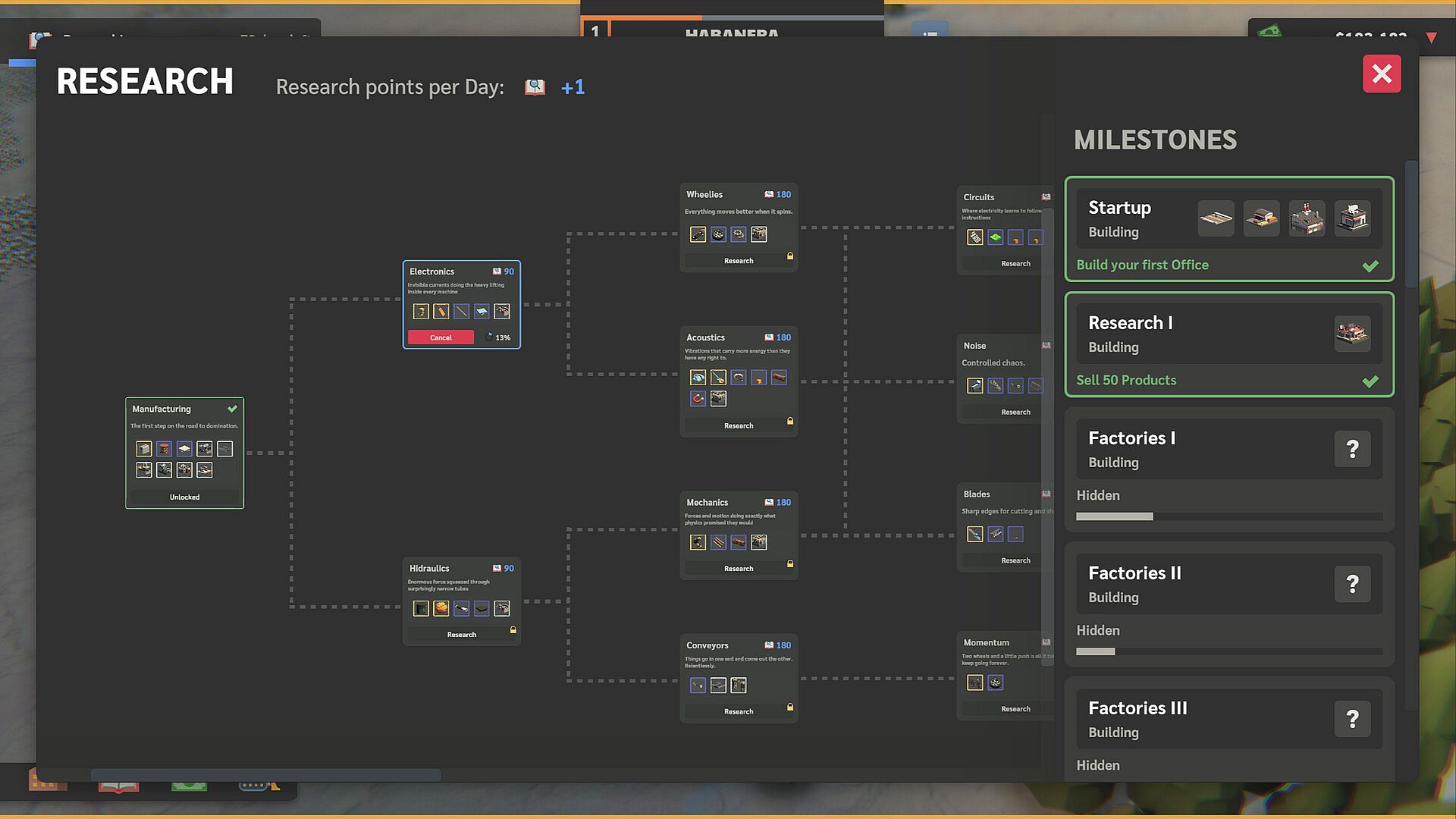
Task: Click the orange item icon in Hidraulics card
Action: click(441, 608)
